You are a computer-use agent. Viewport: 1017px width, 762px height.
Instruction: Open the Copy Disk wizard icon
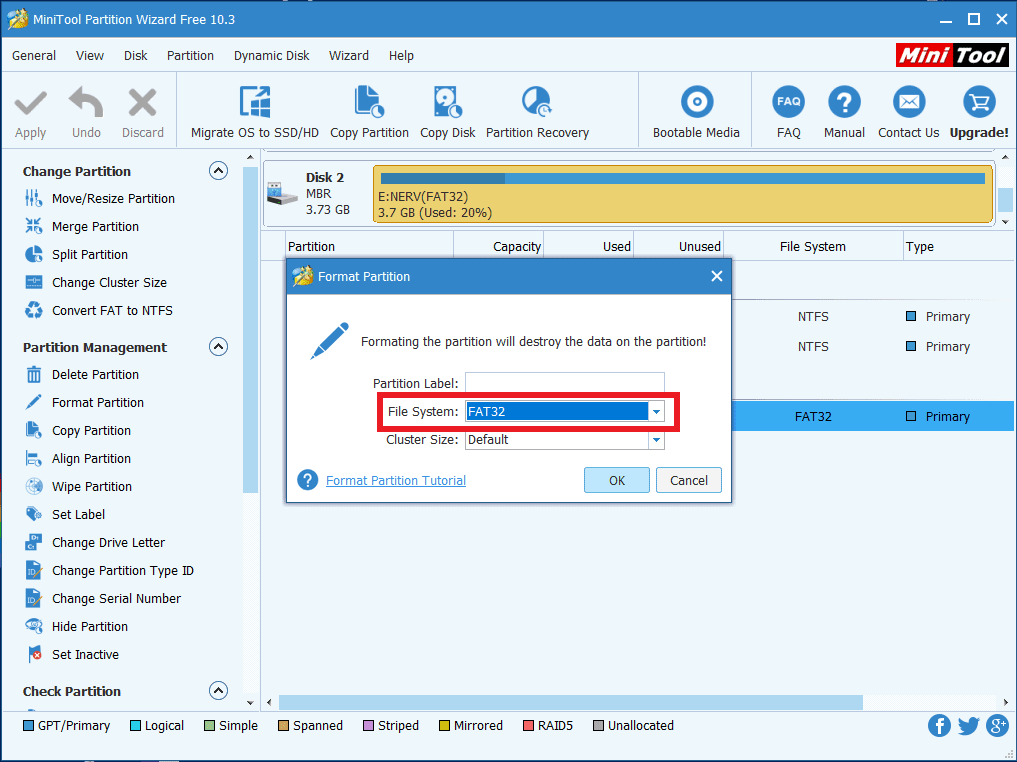click(448, 103)
